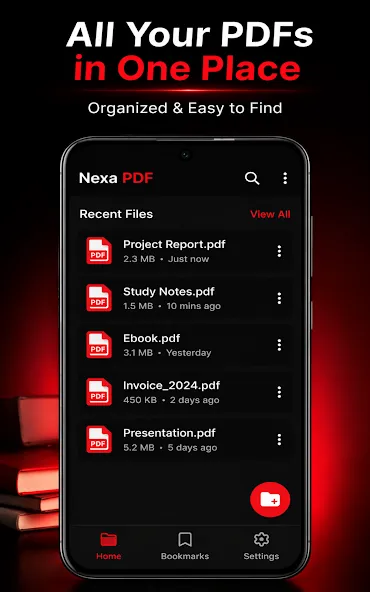This screenshot has width=370, height=592.
Task: Switch to the Settings tab
Action: coord(261,546)
